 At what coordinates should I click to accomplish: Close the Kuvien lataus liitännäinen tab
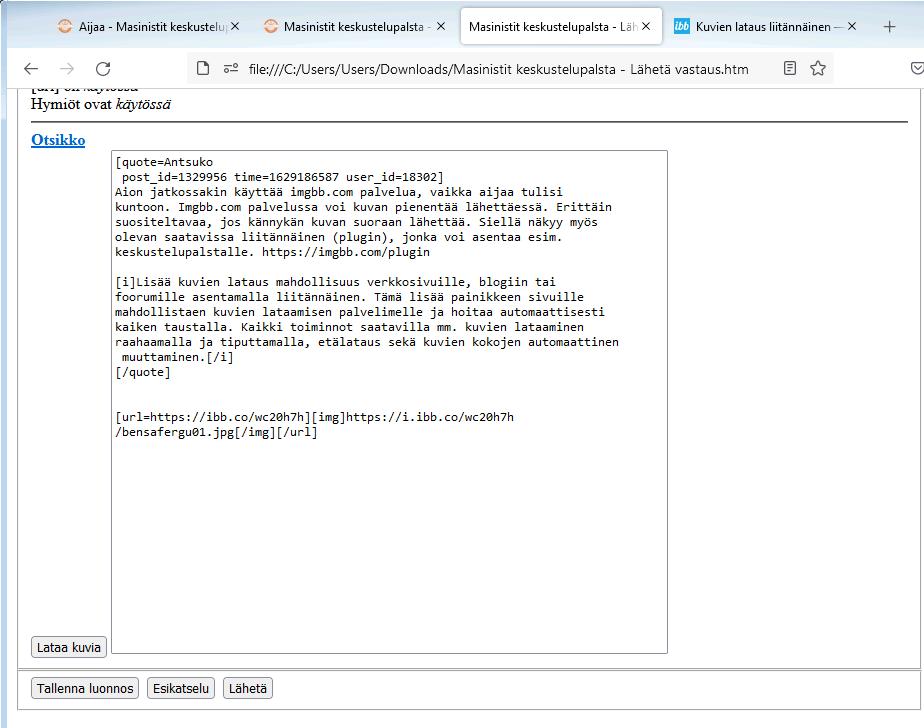852,27
